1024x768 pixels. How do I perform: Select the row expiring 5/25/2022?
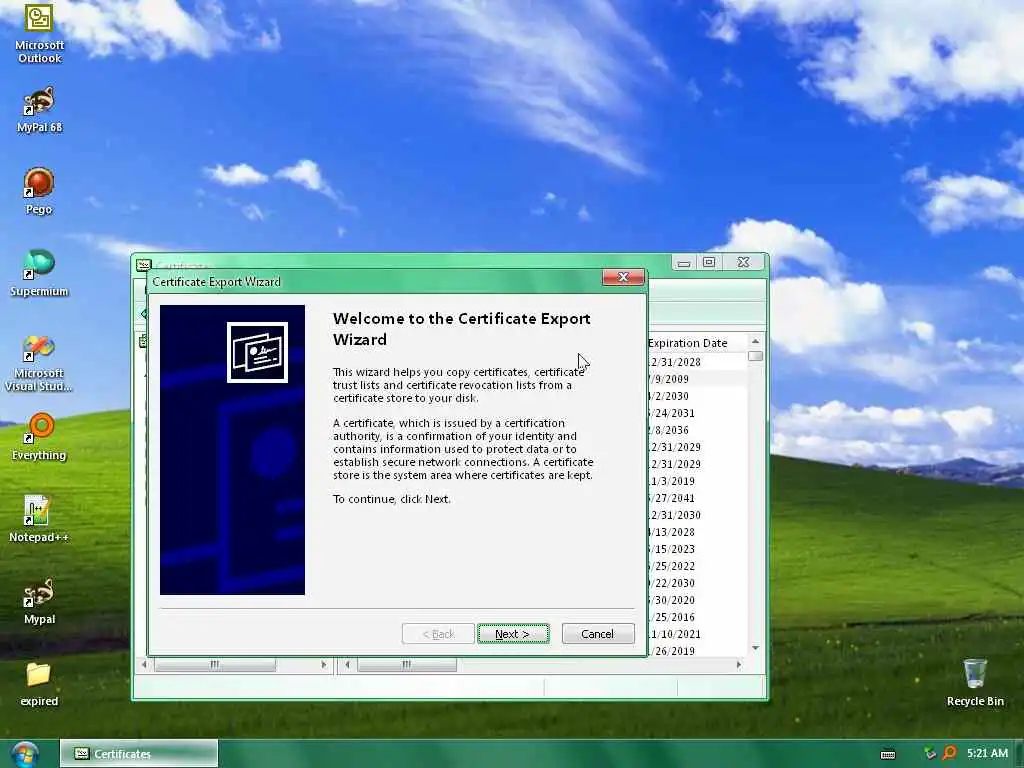pyautogui.click(x=697, y=566)
